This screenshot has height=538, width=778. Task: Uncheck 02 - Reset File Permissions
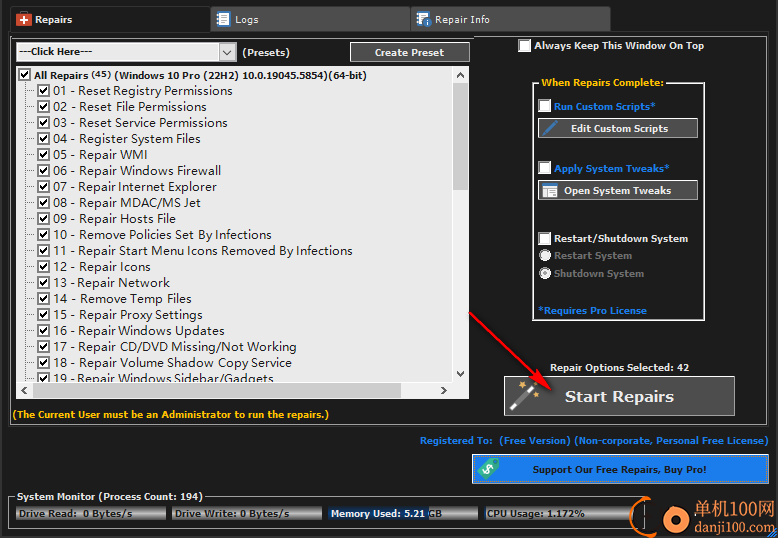(x=44, y=107)
